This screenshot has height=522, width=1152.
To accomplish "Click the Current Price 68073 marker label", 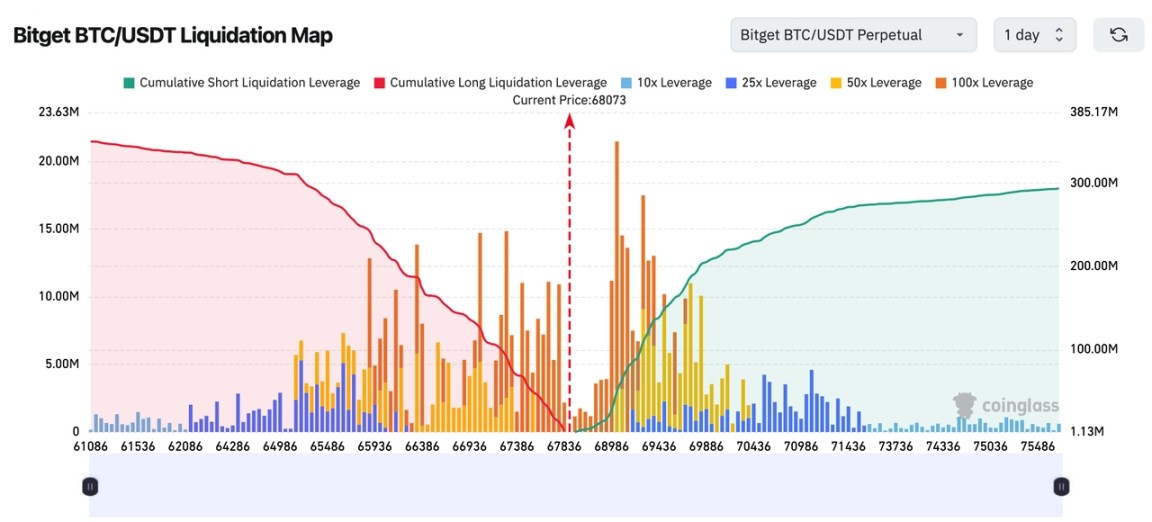I will point(569,100).
